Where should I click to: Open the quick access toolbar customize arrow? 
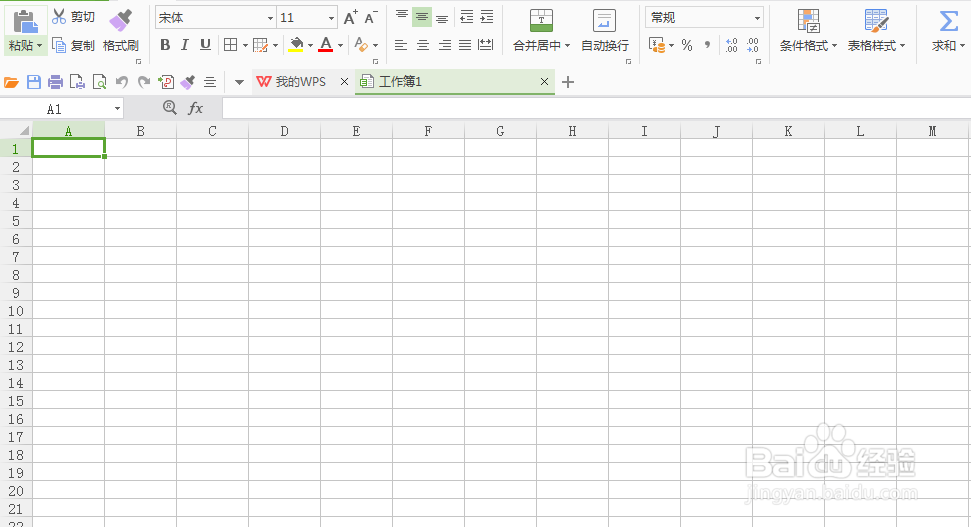(x=239, y=82)
